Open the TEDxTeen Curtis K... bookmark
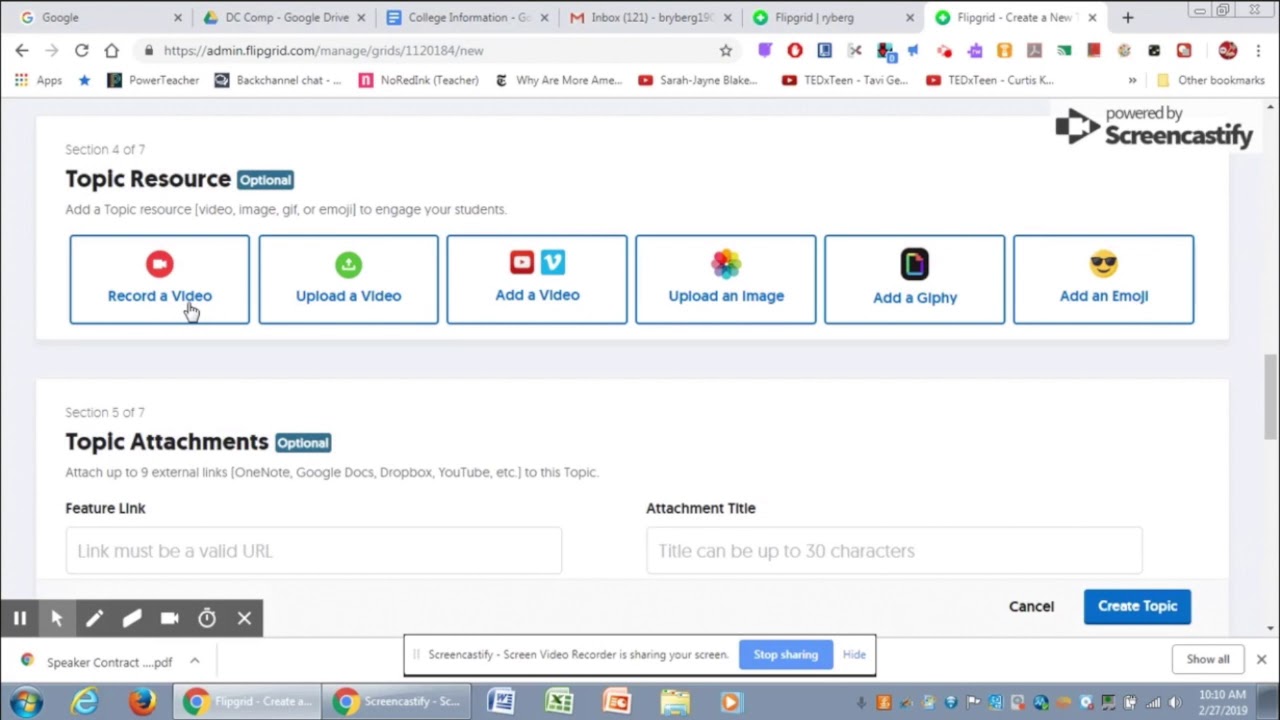Viewport: 1280px width, 720px height. [990, 80]
